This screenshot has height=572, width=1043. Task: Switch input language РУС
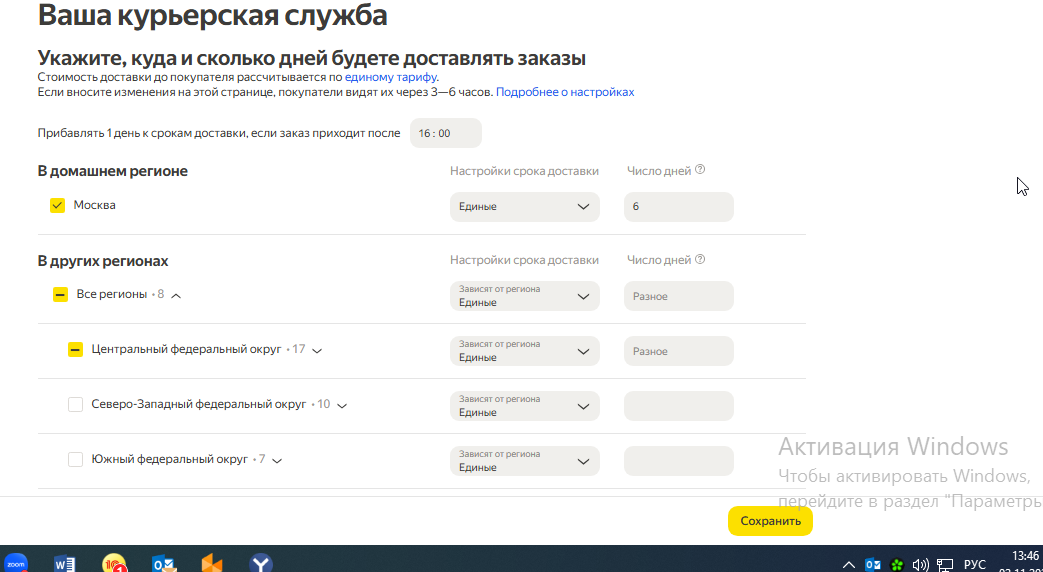coord(974,565)
